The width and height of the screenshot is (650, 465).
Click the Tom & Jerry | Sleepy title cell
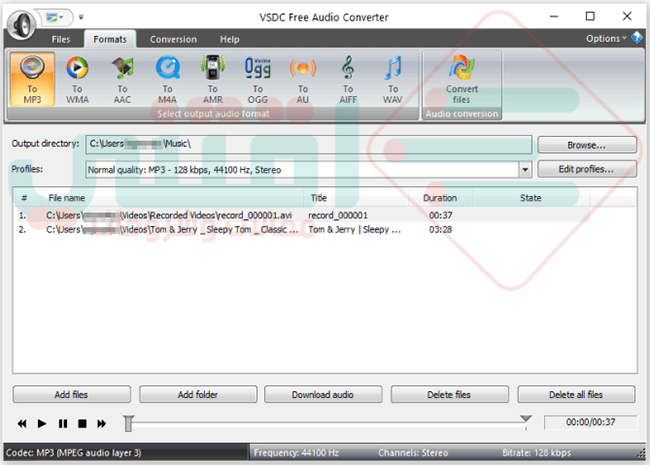355,230
